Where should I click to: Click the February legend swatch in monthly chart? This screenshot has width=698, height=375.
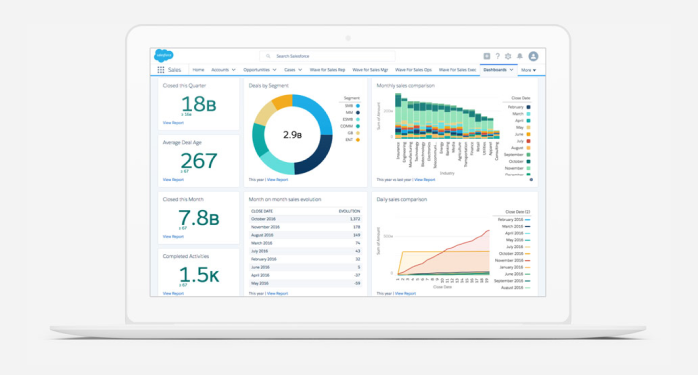528,107
